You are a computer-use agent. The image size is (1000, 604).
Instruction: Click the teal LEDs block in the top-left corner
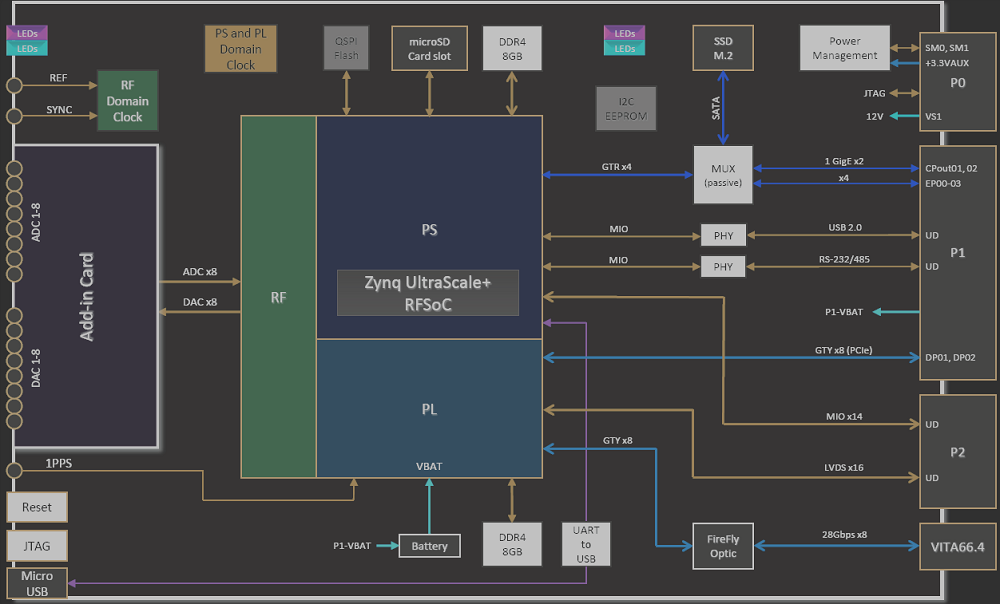(27, 48)
